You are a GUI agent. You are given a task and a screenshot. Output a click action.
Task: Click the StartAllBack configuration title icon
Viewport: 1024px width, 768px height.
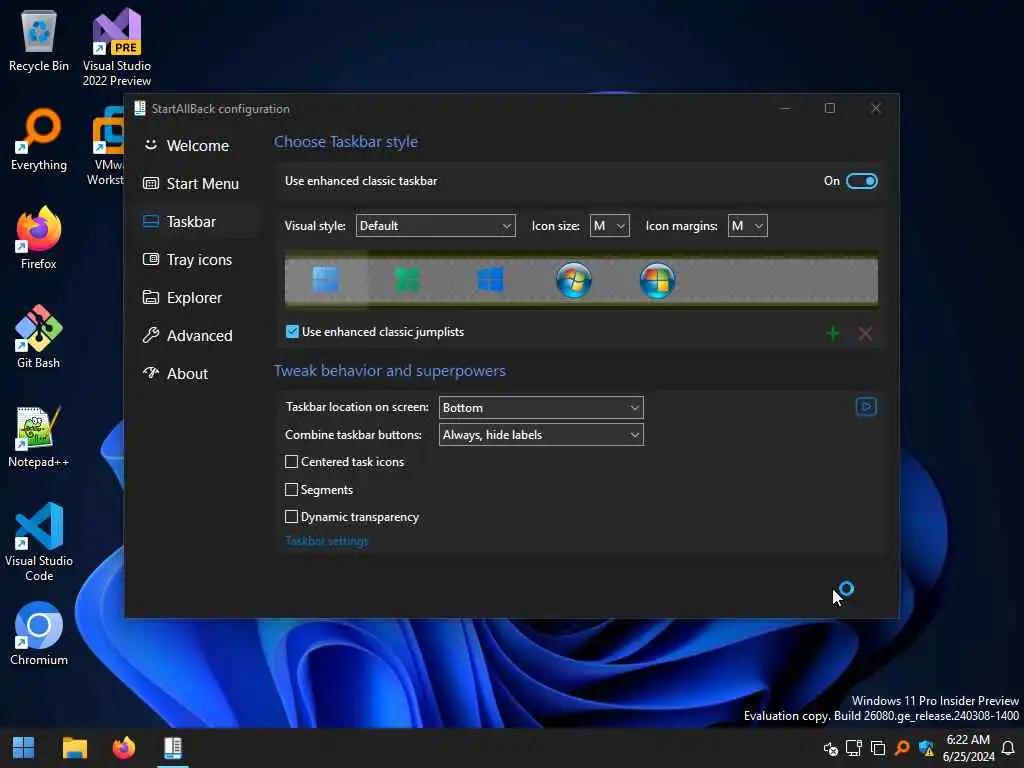140,108
